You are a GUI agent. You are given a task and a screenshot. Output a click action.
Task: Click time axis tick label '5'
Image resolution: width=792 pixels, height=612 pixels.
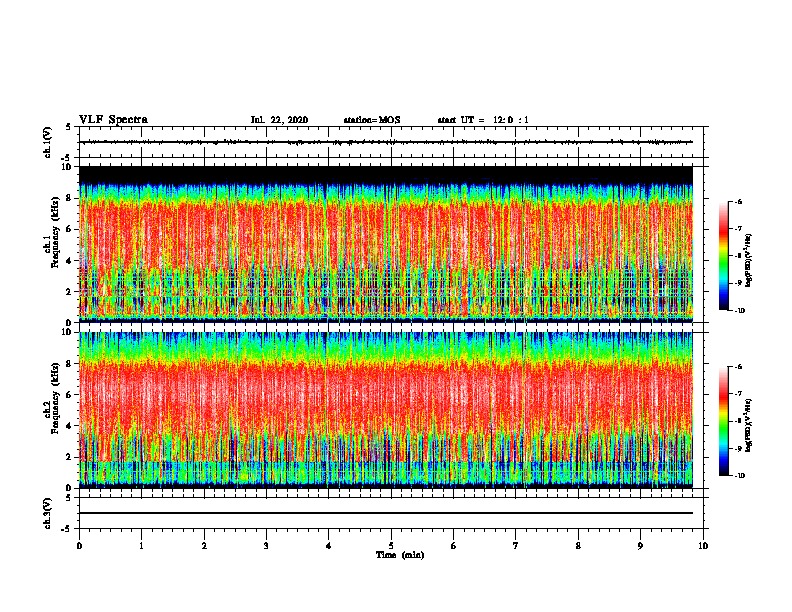pyautogui.click(x=391, y=546)
